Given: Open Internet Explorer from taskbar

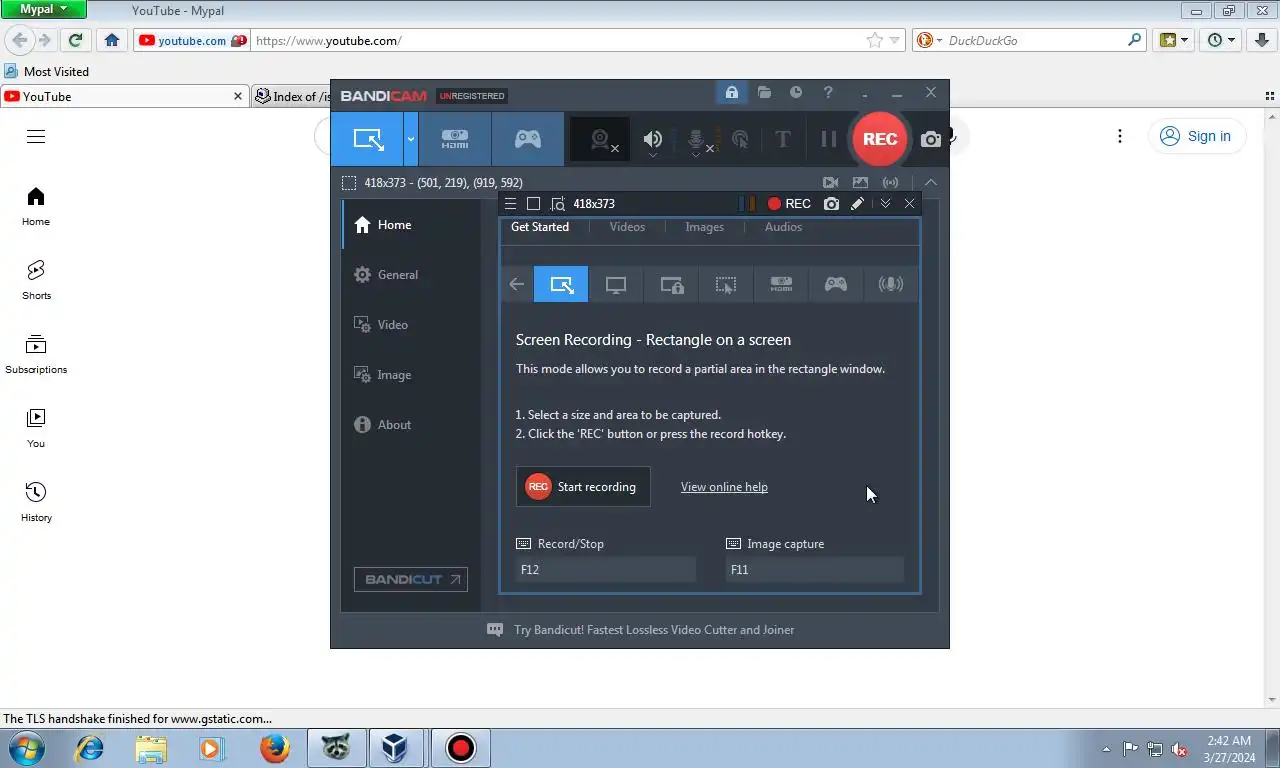Looking at the screenshot, I should coord(90,748).
